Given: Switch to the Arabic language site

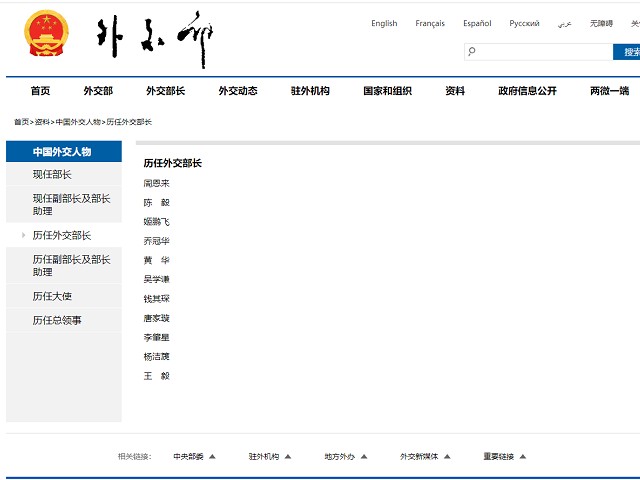Looking at the screenshot, I should point(564,24).
